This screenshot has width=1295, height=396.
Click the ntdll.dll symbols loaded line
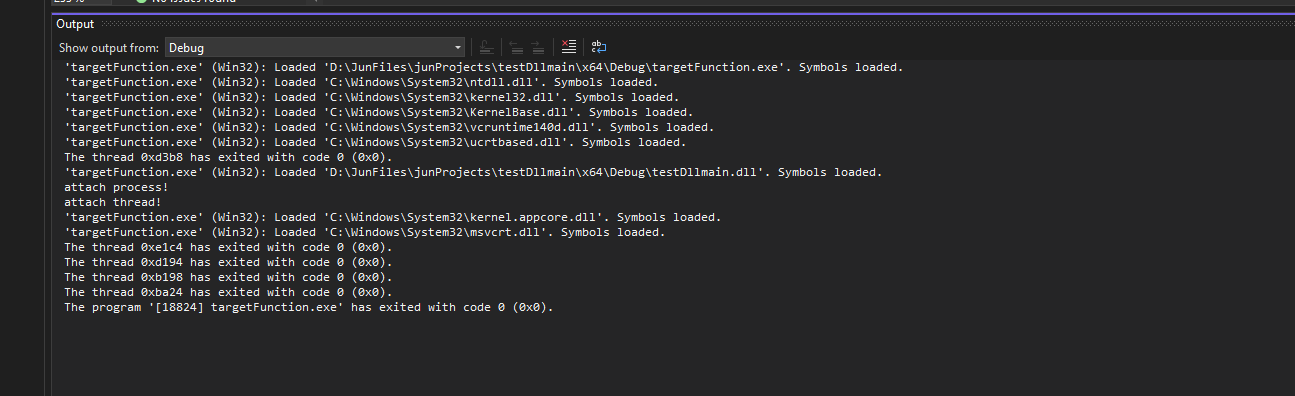pos(361,82)
